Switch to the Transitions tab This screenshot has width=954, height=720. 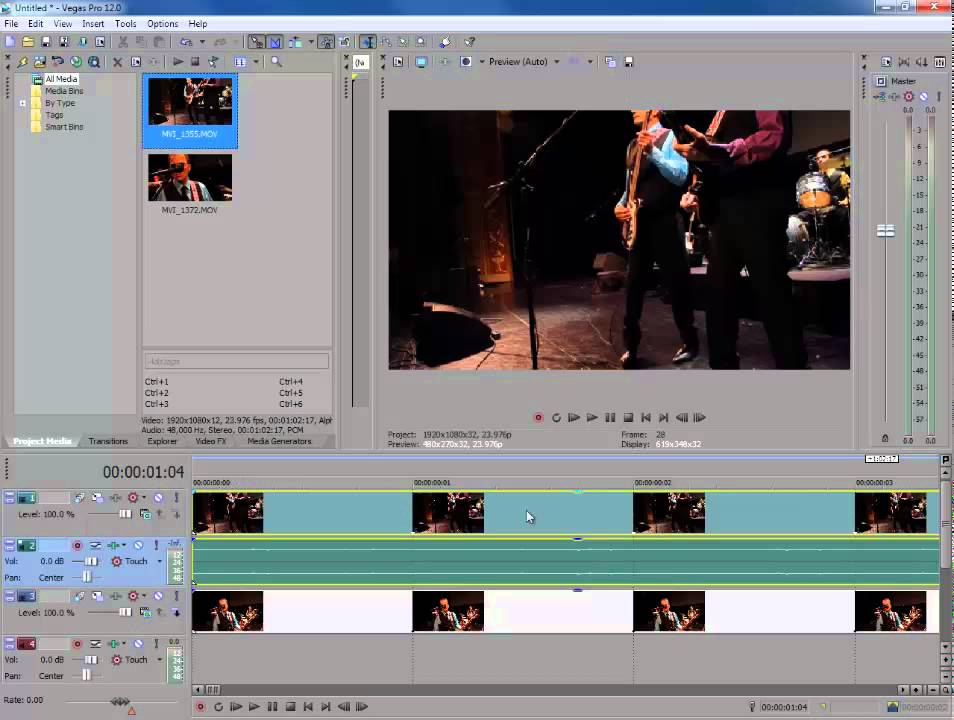(108, 441)
